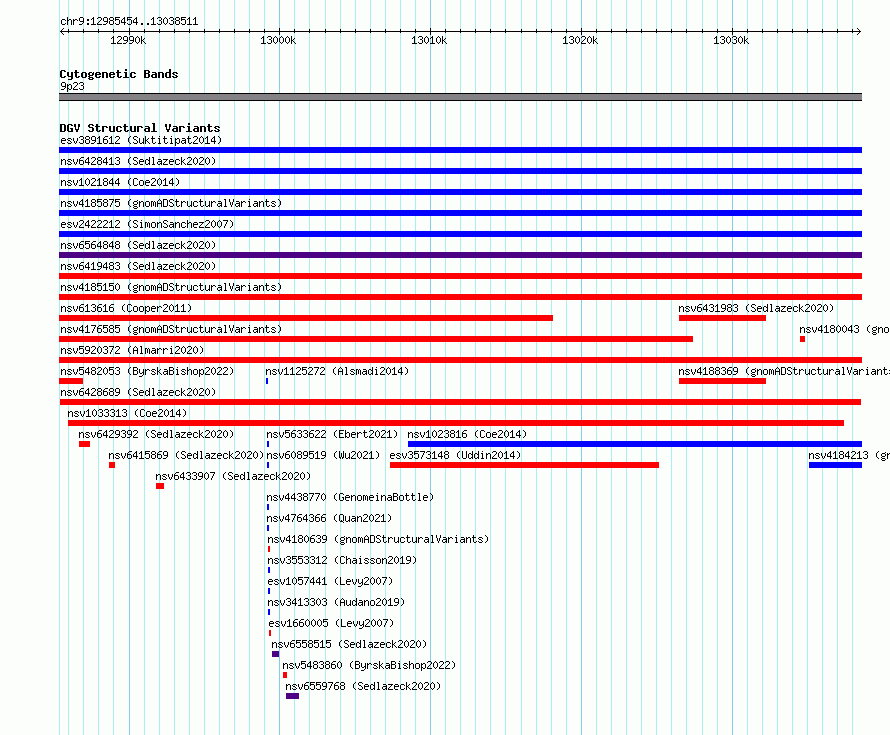Click short red bar under nsv5482053
This screenshot has width=890, height=735.
(71, 381)
